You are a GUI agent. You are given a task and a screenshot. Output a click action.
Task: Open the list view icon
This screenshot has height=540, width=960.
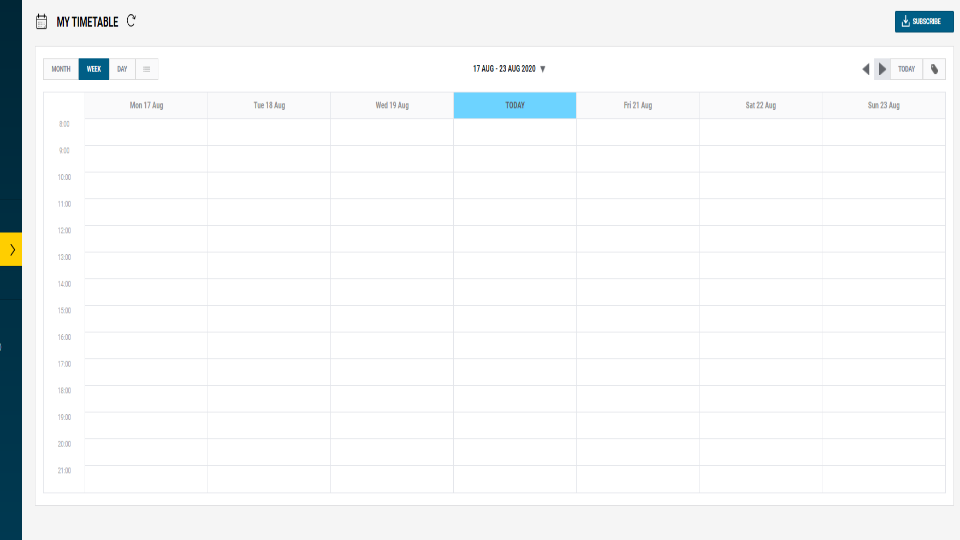click(x=146, y=69)
